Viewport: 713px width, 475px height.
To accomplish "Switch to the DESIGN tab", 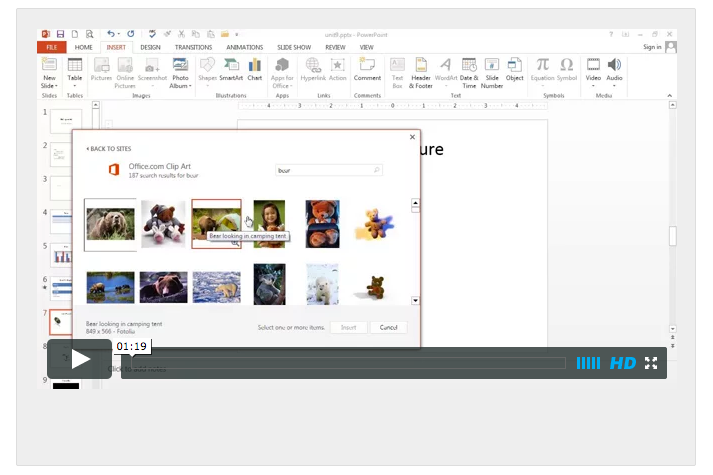I will tap(150, 47).
